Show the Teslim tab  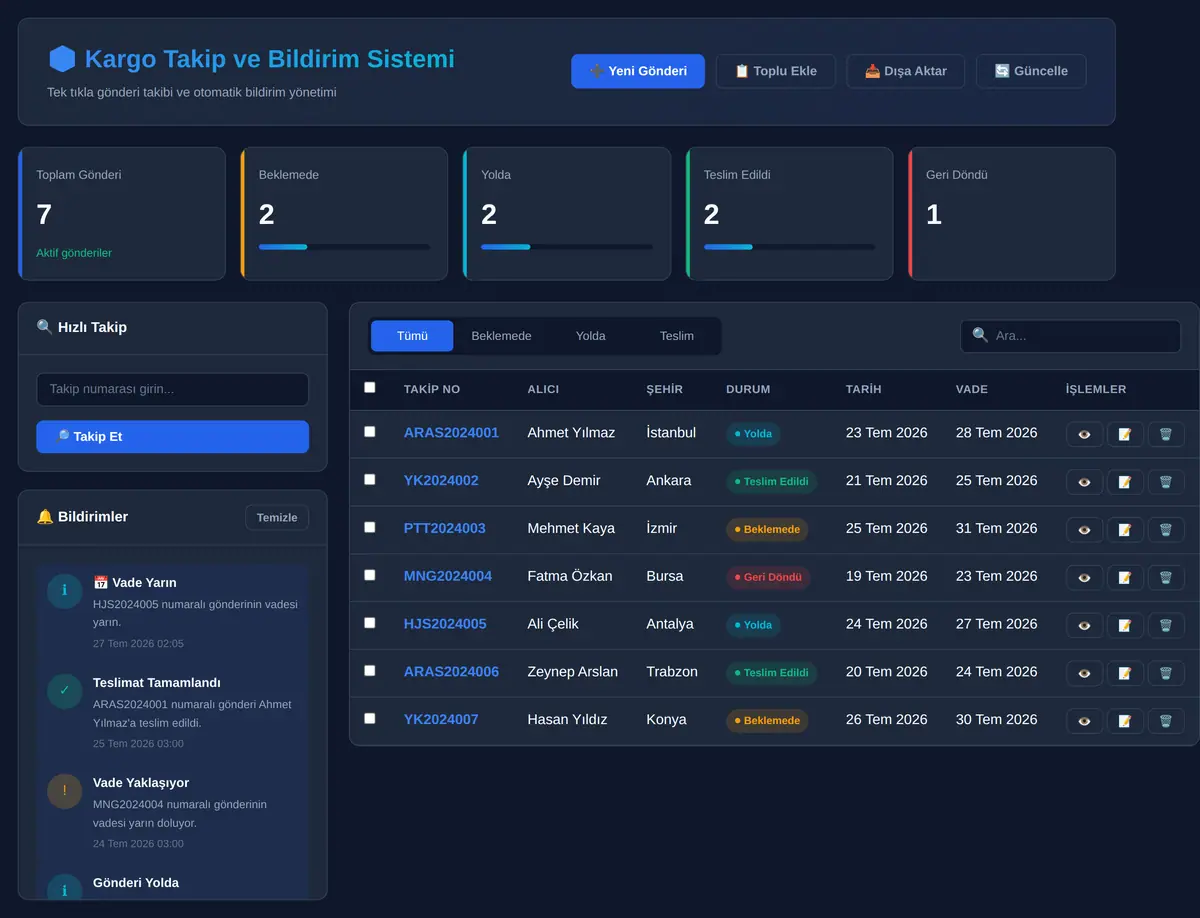(x=677, y=336)
